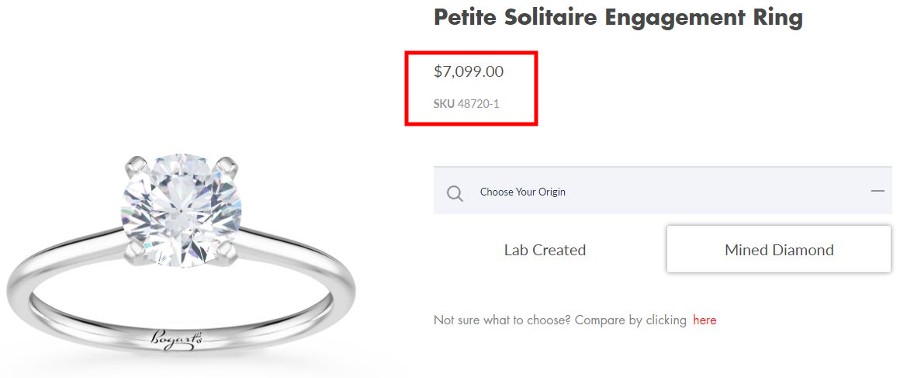Select the Lab Created origin option
900x378 pixels.
coord(545,250)
